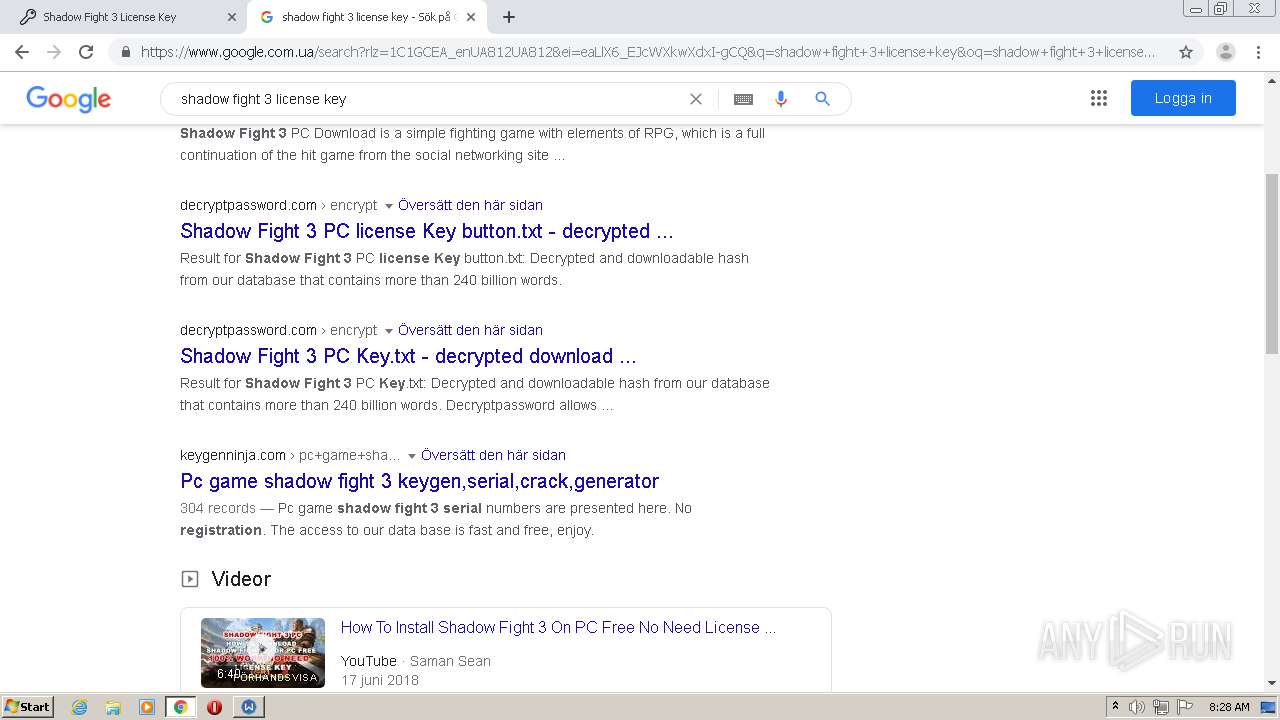Bookmark this page with the star icon
Image resolution: width=1280 pixels, height=720 pixels.
tap(1186, 52)
